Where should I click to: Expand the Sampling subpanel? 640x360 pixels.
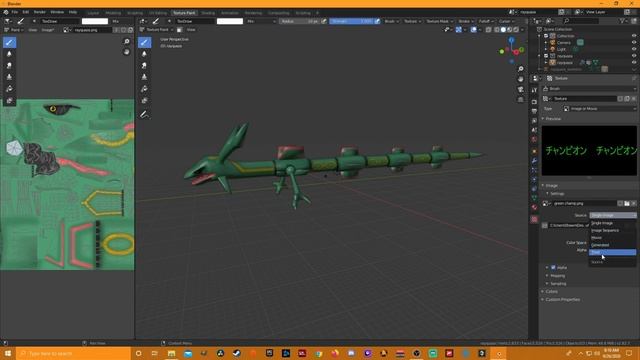tap(558, 284)
